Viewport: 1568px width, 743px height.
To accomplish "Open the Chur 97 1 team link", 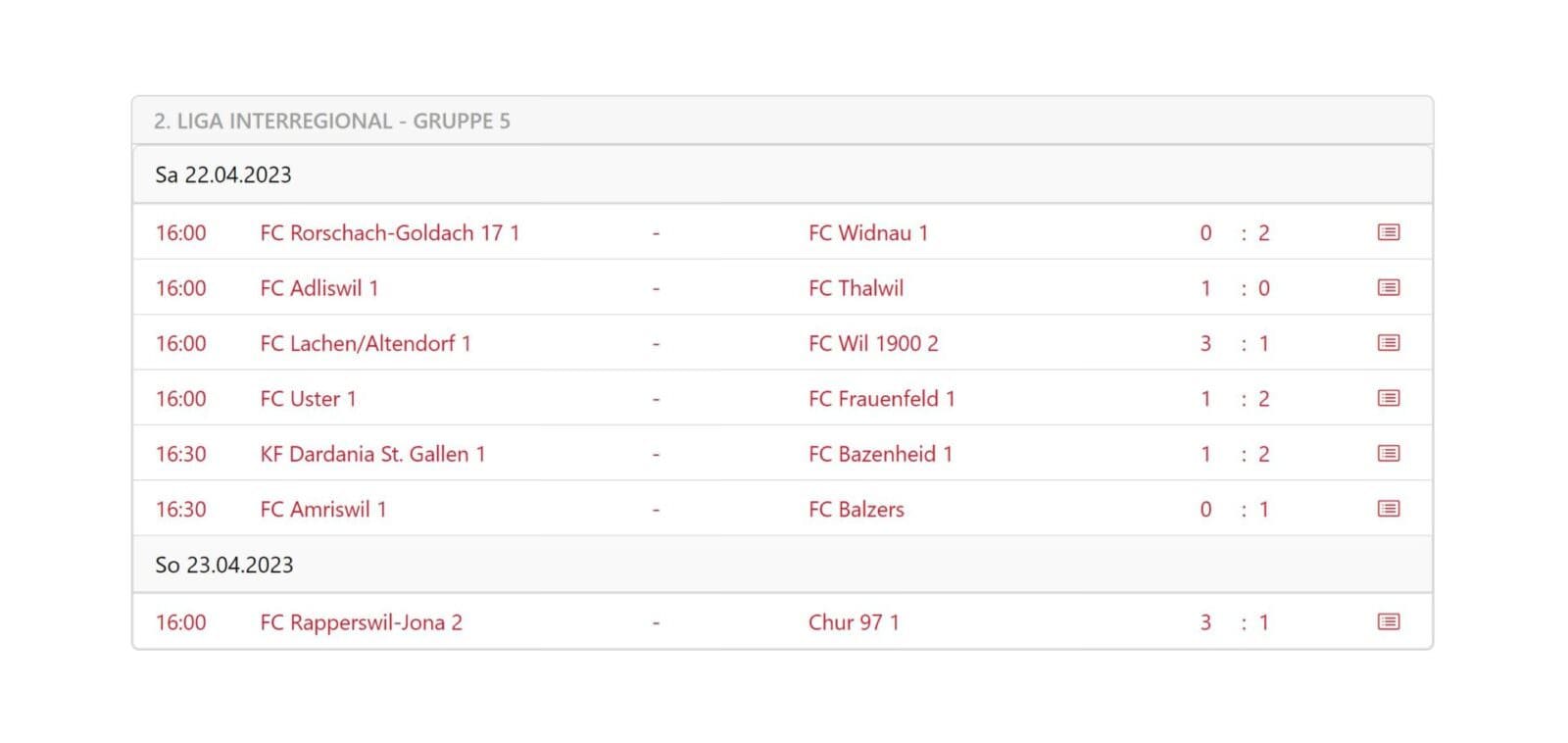I will (x=853, y=622).
